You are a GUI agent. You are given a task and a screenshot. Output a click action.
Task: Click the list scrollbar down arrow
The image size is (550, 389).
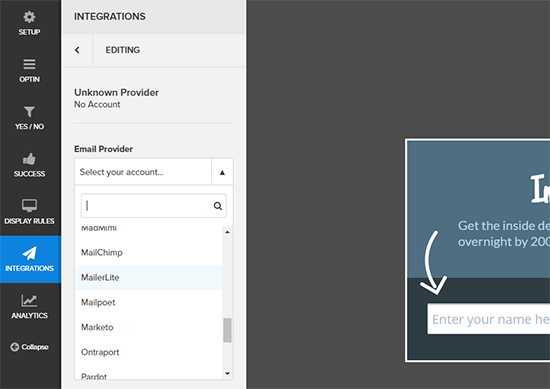(227, 374)
